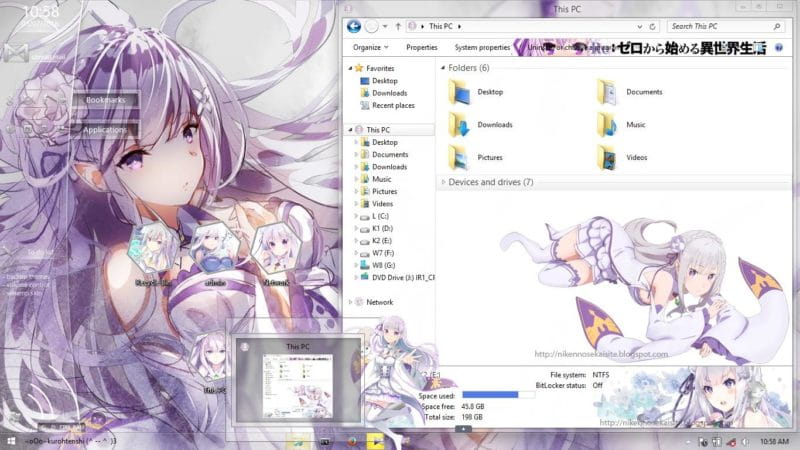
Task: Open the address bar history dropdown
Action: [639, 27]
